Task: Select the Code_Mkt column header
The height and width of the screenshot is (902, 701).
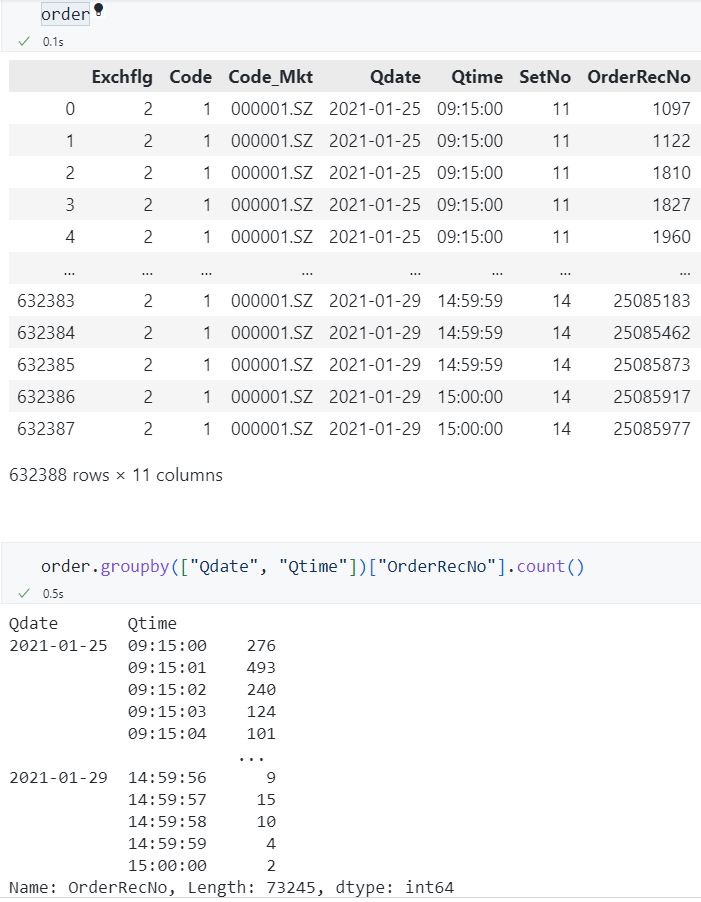Action: coord(270,77)
